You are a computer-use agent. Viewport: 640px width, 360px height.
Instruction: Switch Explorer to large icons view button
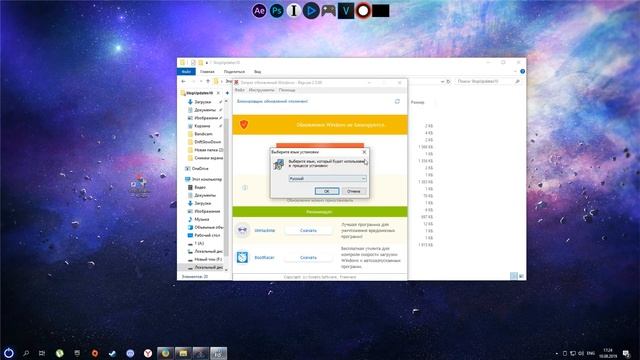(521, 276)
